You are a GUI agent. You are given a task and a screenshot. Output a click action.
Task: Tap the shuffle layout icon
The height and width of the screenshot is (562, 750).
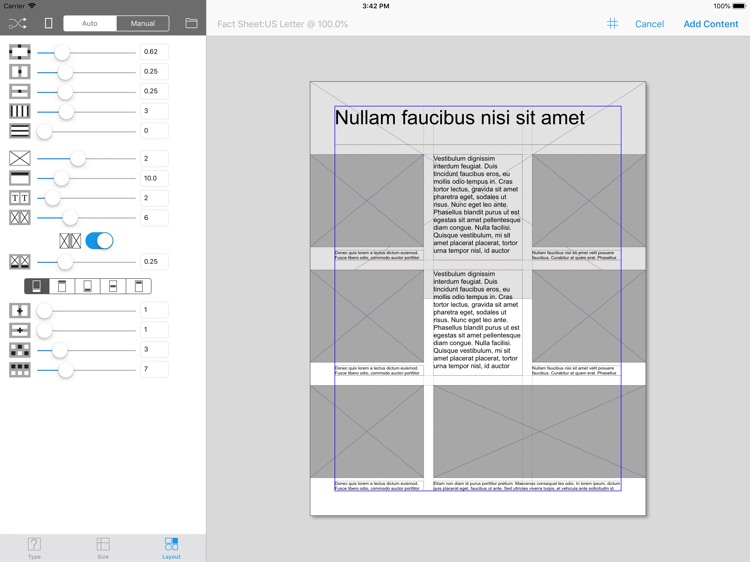tap(18, 23)
